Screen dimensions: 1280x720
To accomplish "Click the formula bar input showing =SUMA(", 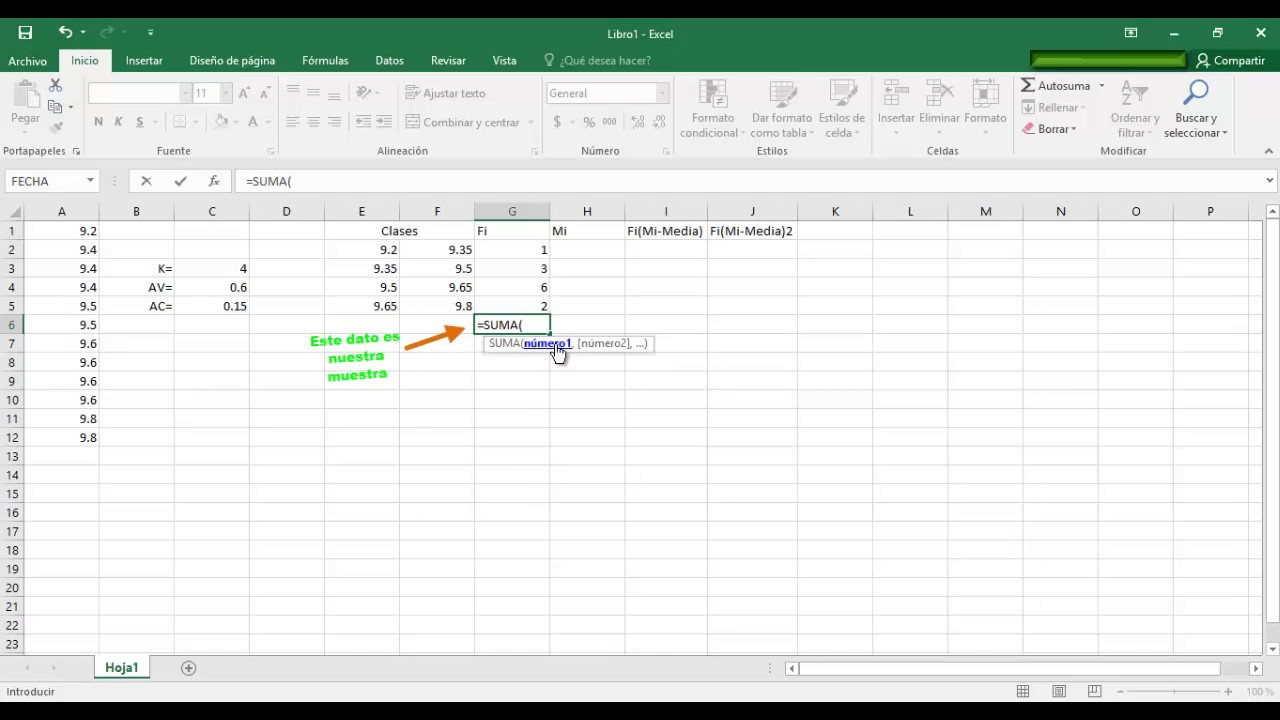I will click(x=748, y=181).
